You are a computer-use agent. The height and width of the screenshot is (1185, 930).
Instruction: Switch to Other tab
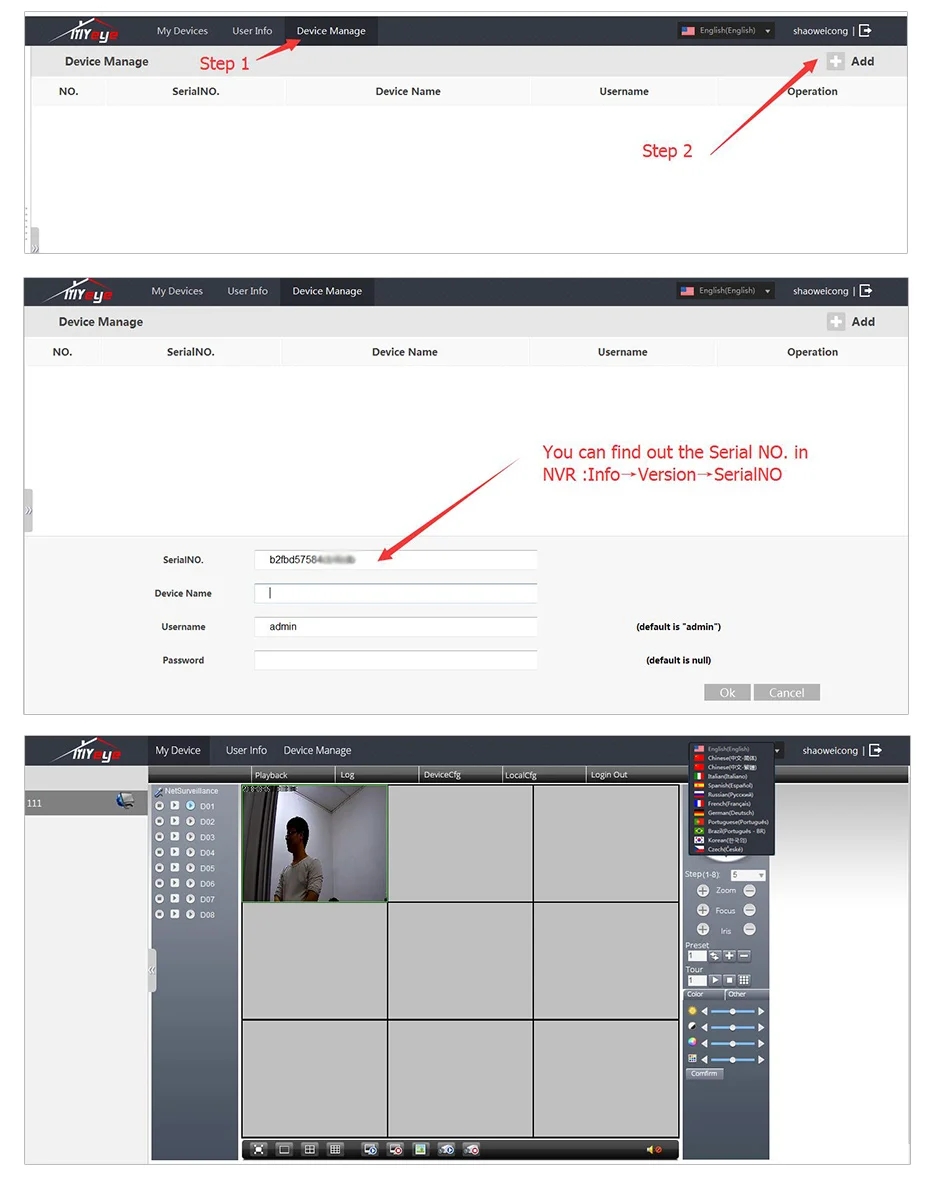click(746, 995)
